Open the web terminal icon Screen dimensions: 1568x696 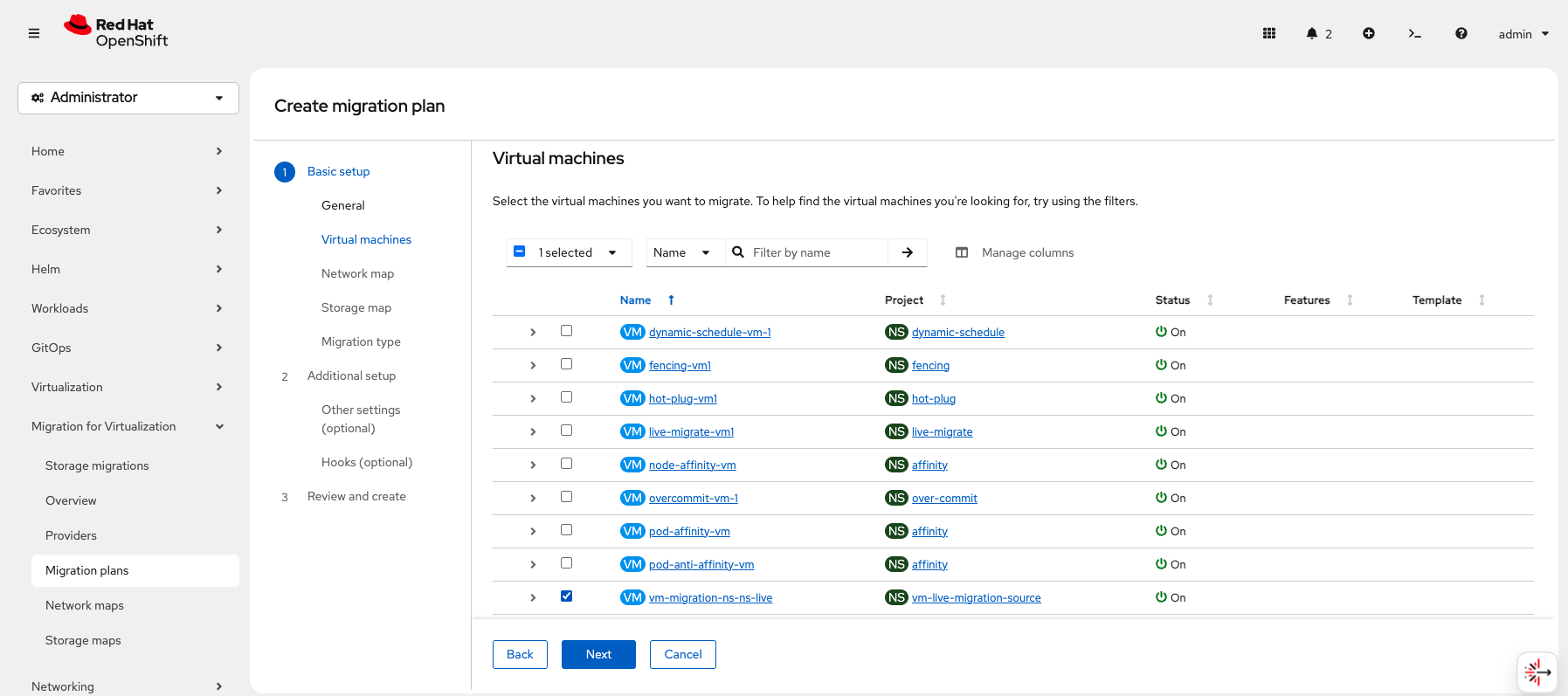[x=1414, y=33]
